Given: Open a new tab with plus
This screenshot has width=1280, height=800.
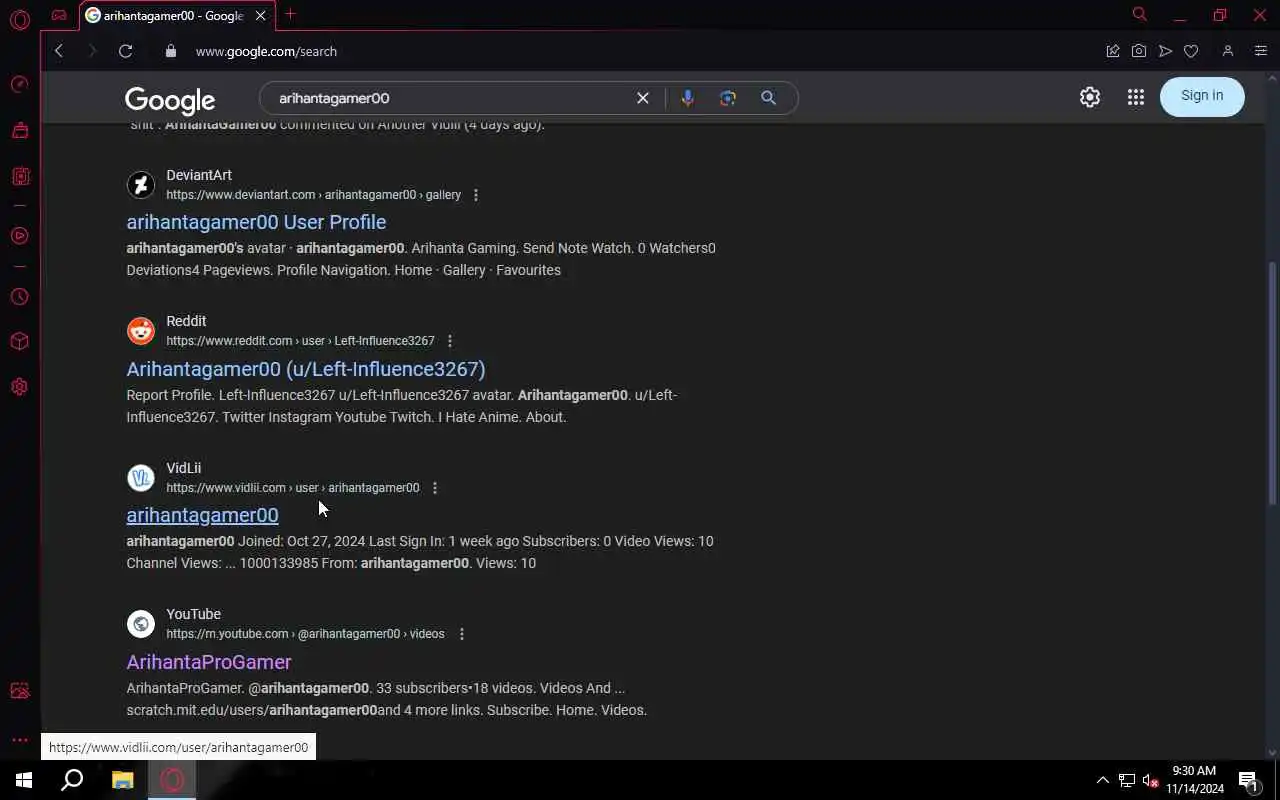Looking at the screenshot, I should point(290,14).
